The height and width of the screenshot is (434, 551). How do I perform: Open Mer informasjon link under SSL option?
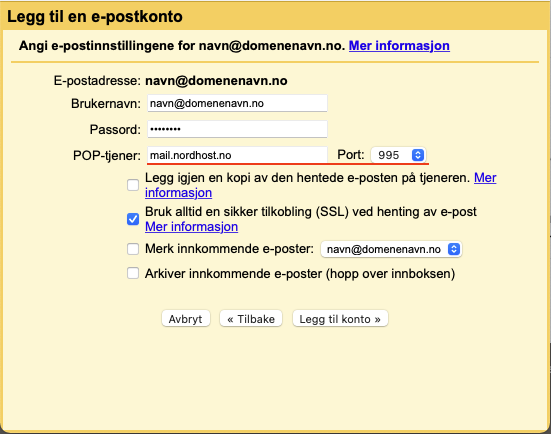(x=192, y=227)
